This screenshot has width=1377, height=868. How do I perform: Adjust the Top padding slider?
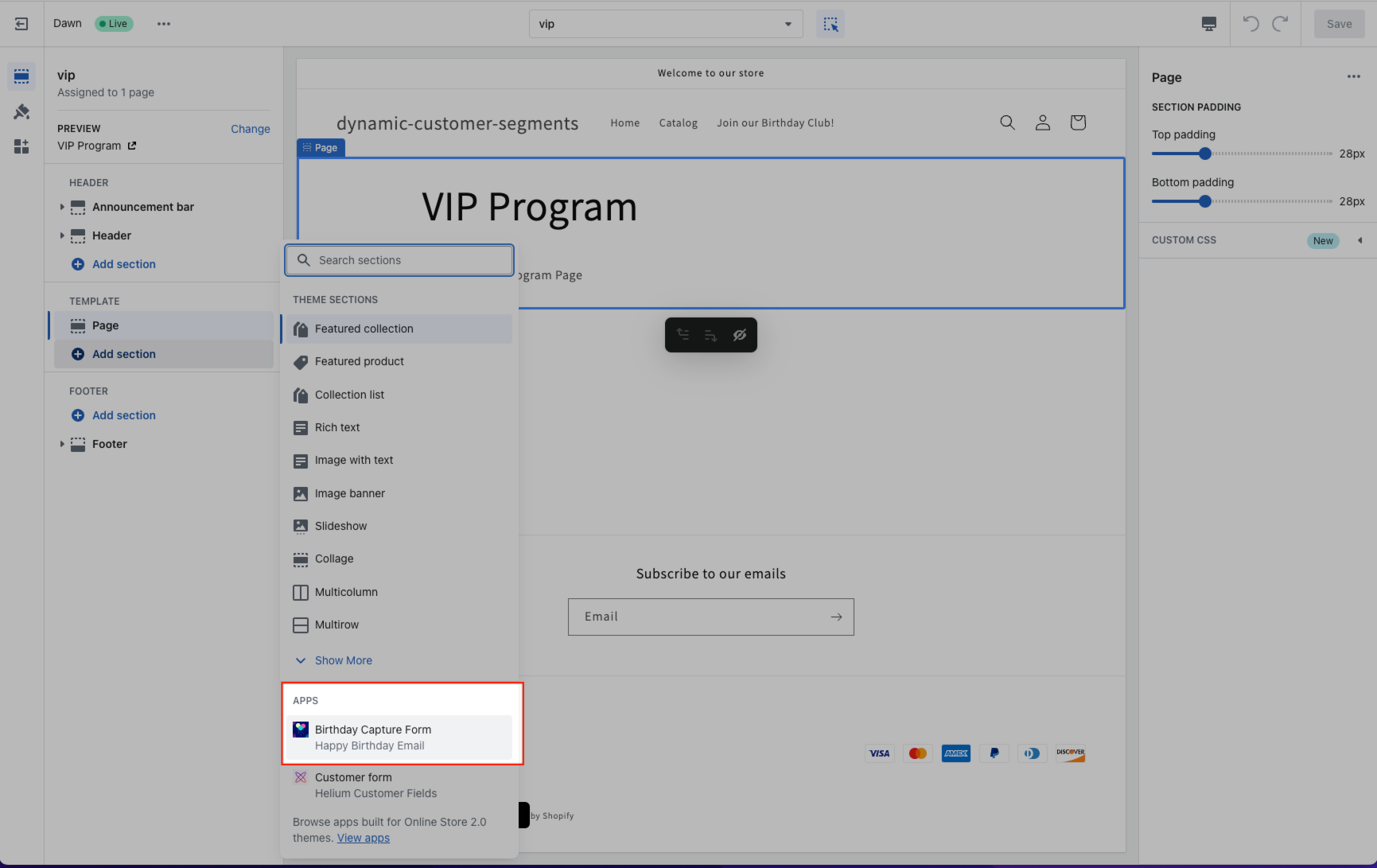[1204, 154]
